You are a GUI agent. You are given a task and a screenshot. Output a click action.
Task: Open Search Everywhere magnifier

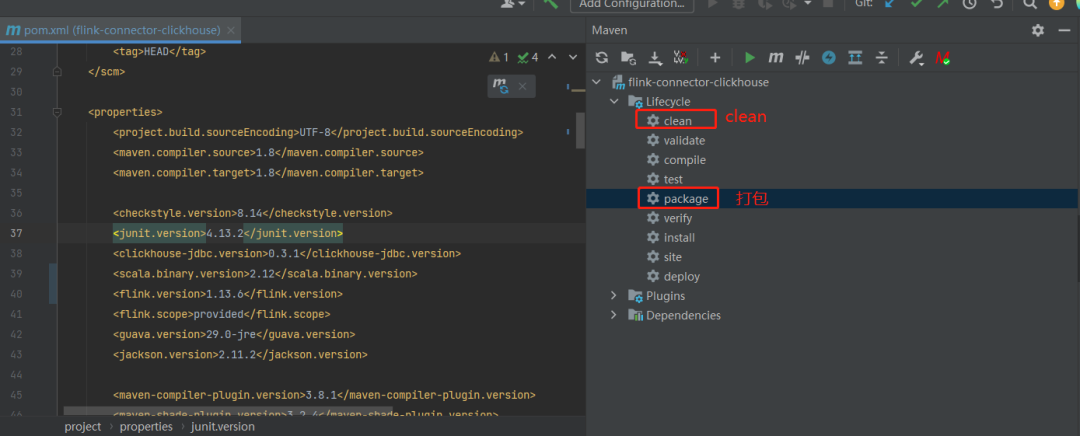coord(1030,3)
